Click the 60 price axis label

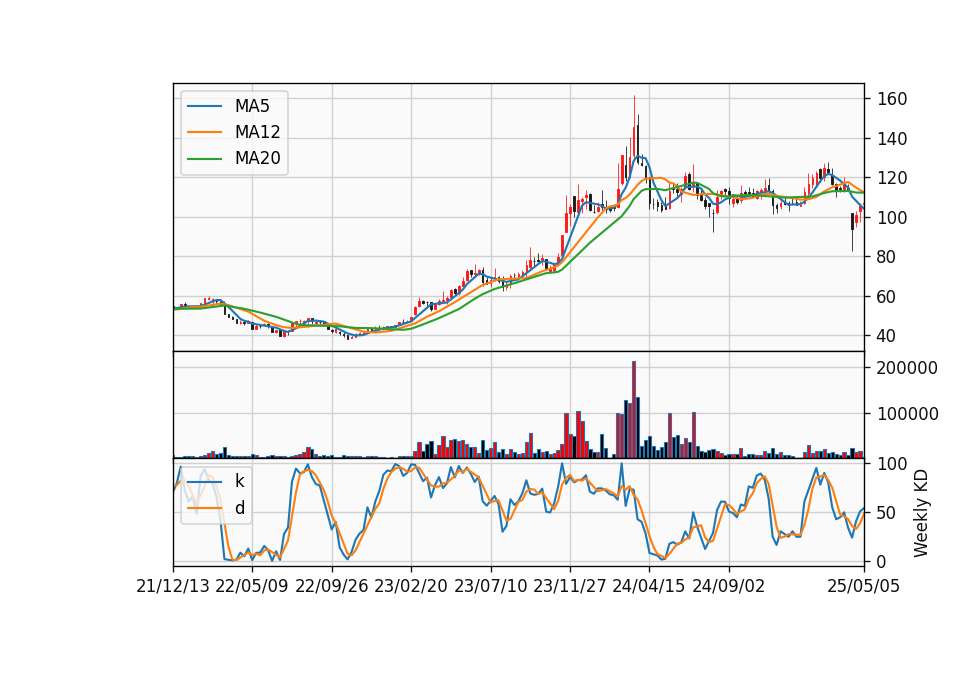click(887, 297)
